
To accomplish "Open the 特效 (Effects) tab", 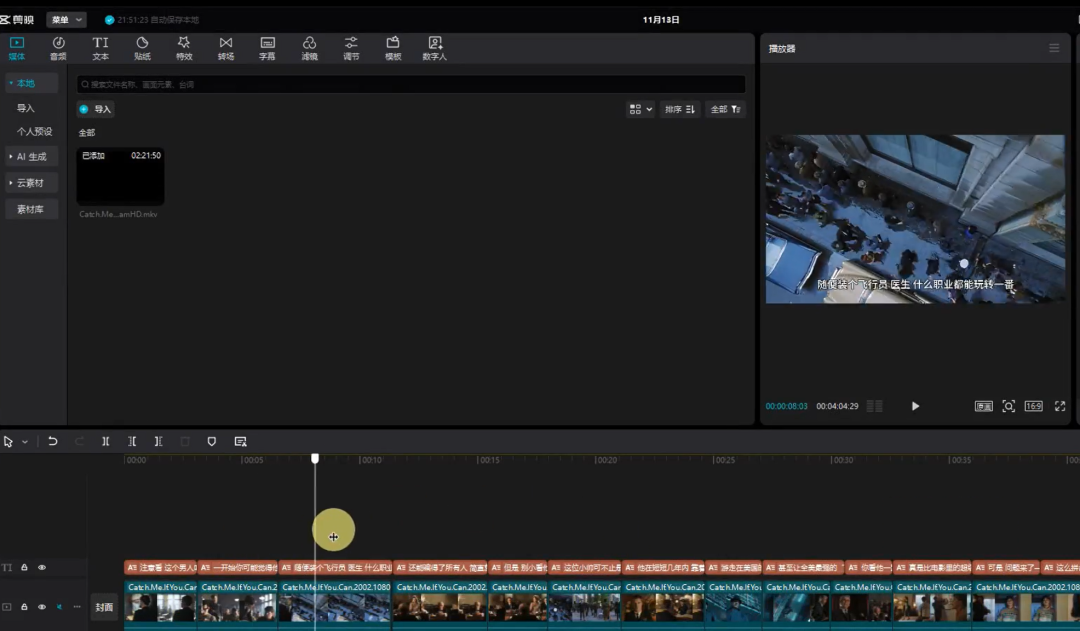I will point(184,48).
